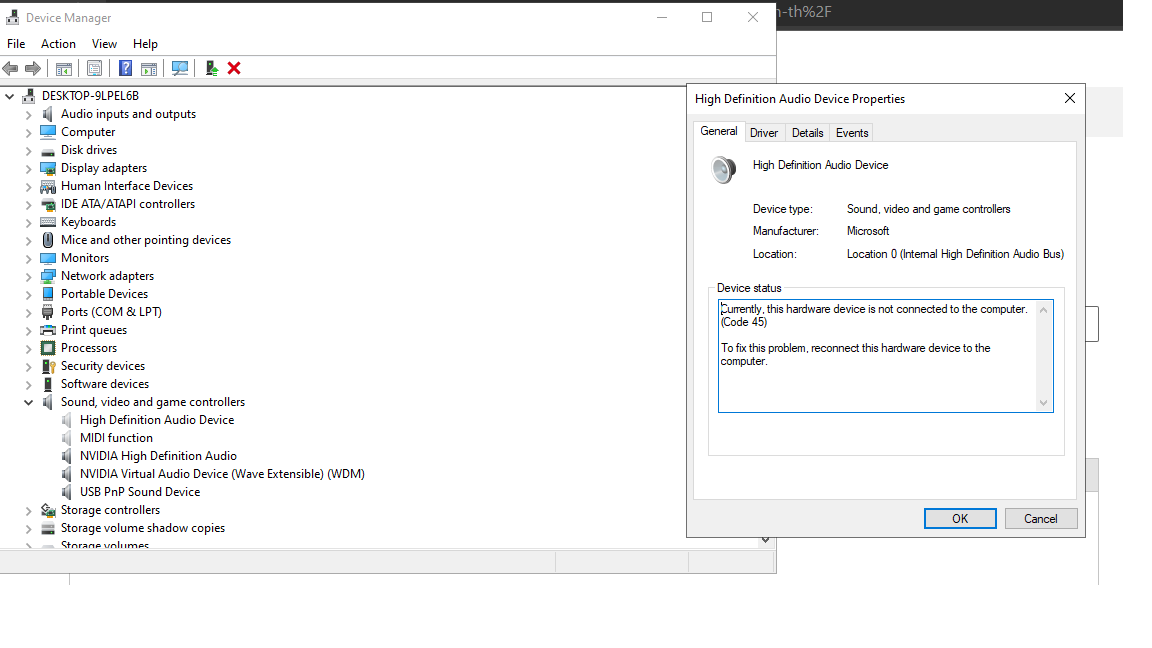Click the Print queues printer icon
The width and height of the screenshot is (1152, 648).
click(x=48, y=330)
